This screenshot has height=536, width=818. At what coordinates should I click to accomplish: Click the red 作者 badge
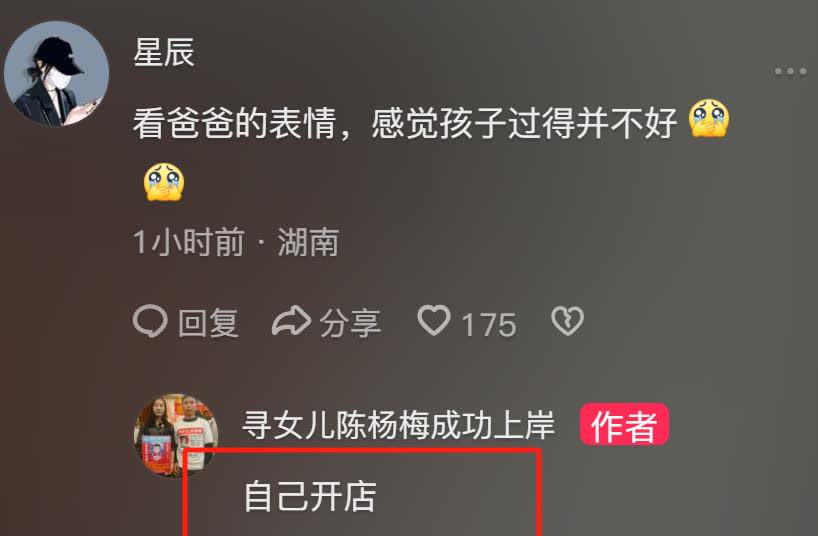pyautogui.click(x=624, y=425)
